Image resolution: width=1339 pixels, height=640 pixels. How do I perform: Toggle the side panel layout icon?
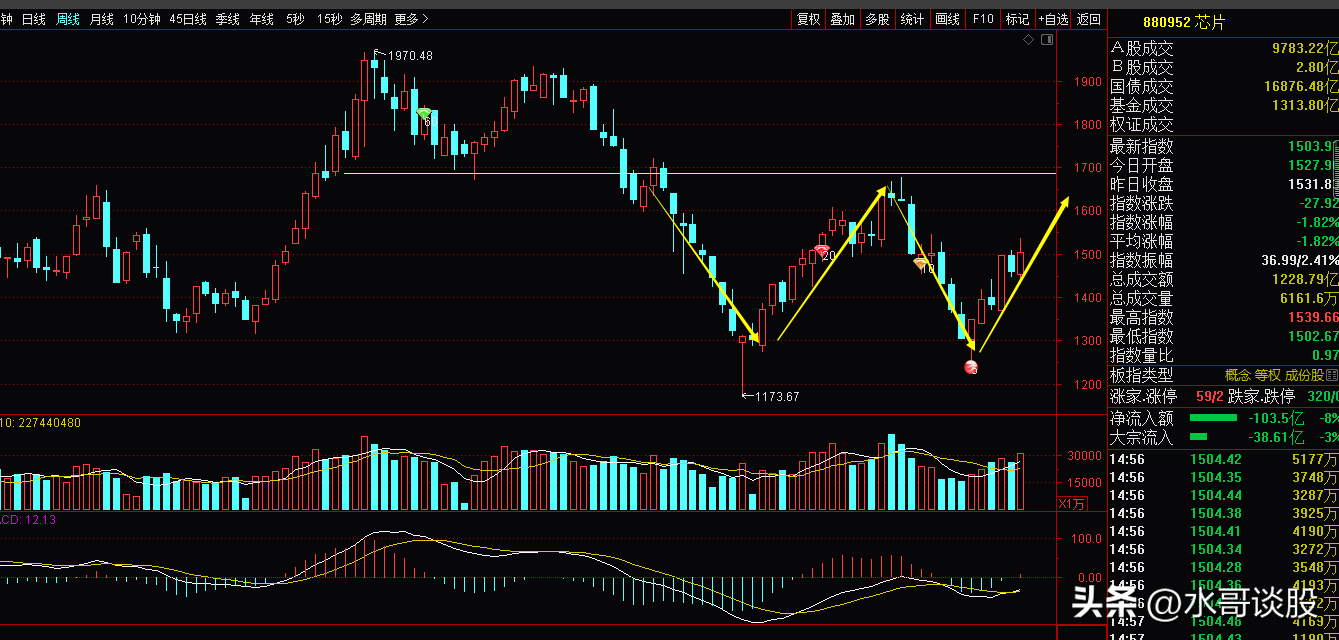(1047, 39)
